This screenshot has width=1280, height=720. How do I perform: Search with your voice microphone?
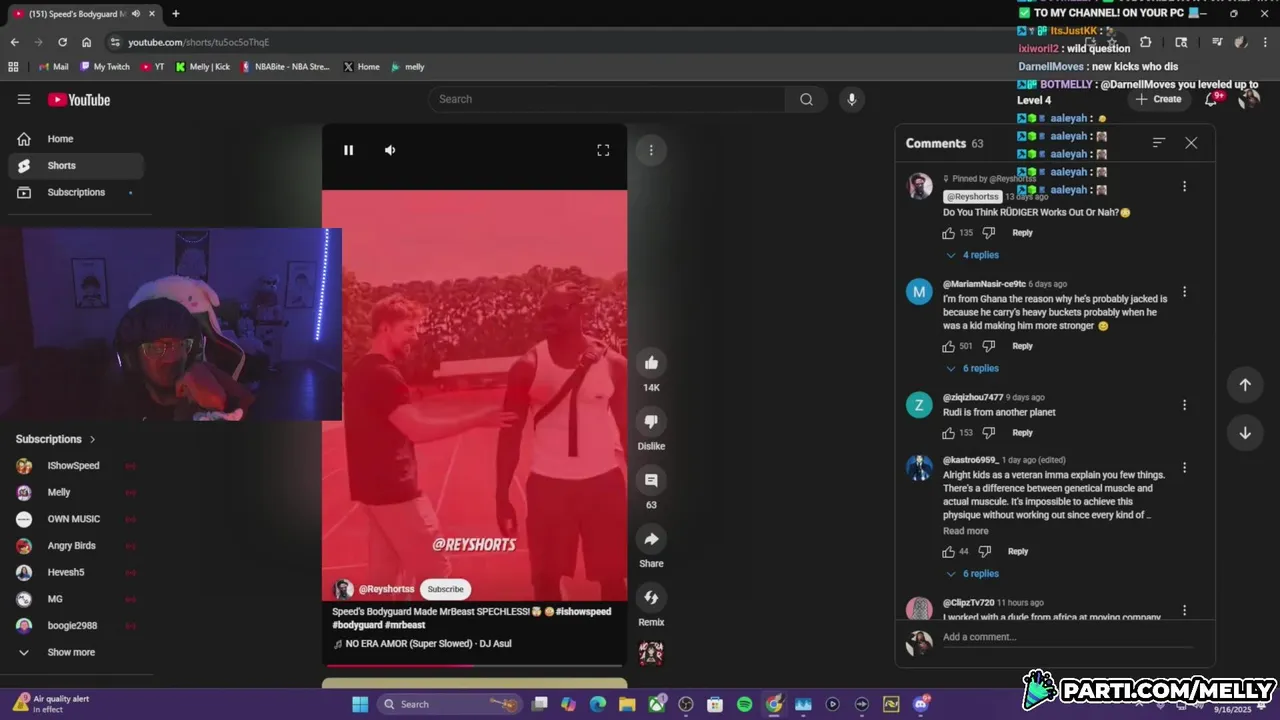tap(852, 99)
